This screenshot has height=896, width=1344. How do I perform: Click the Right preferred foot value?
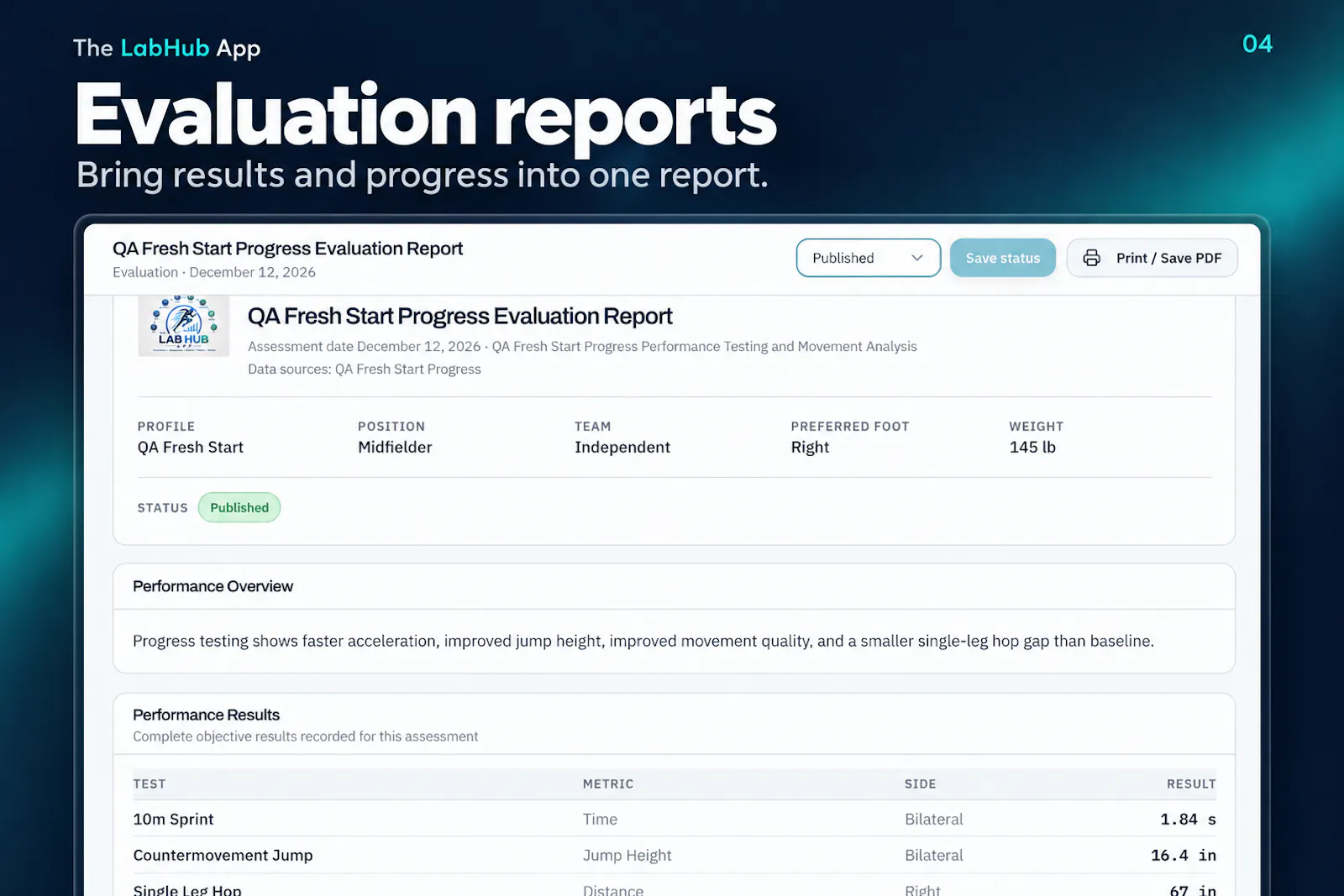(x=810, y=448)
